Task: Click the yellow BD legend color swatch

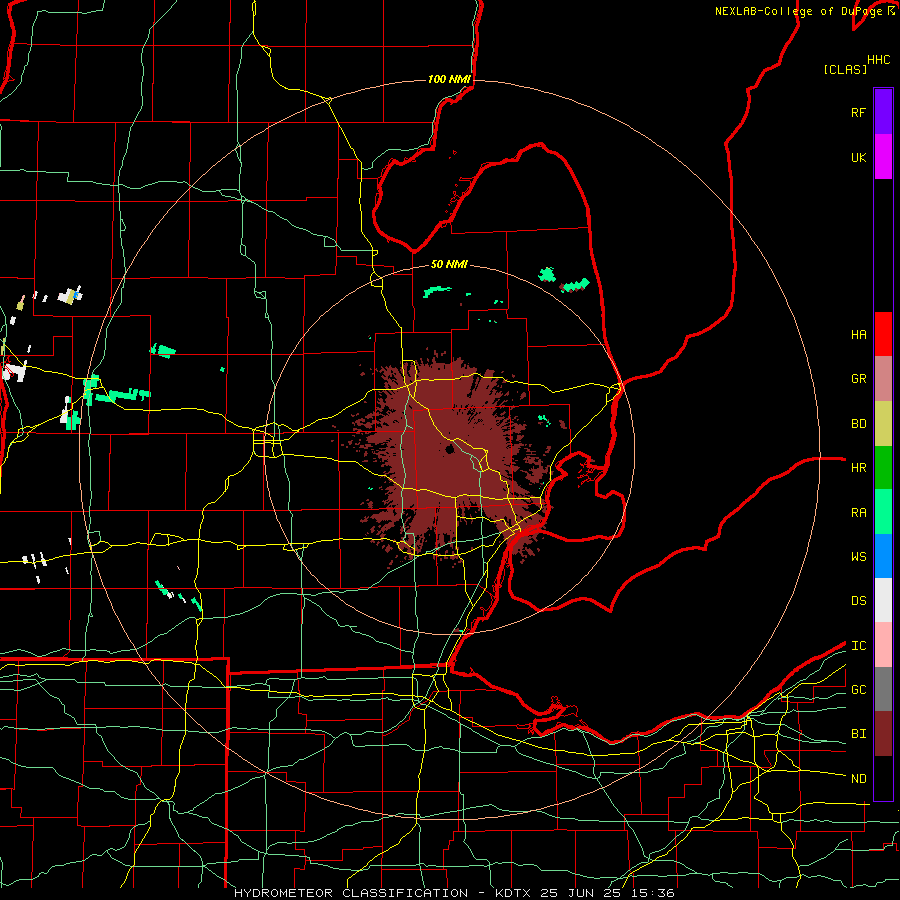Action: [x=883, y=424]
